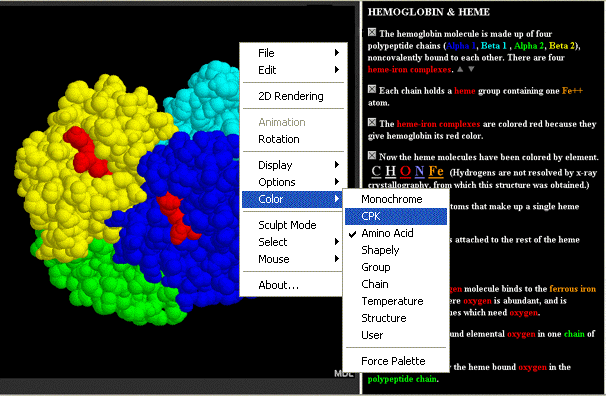Expand the Options submenu arrow

coord(337,182)
